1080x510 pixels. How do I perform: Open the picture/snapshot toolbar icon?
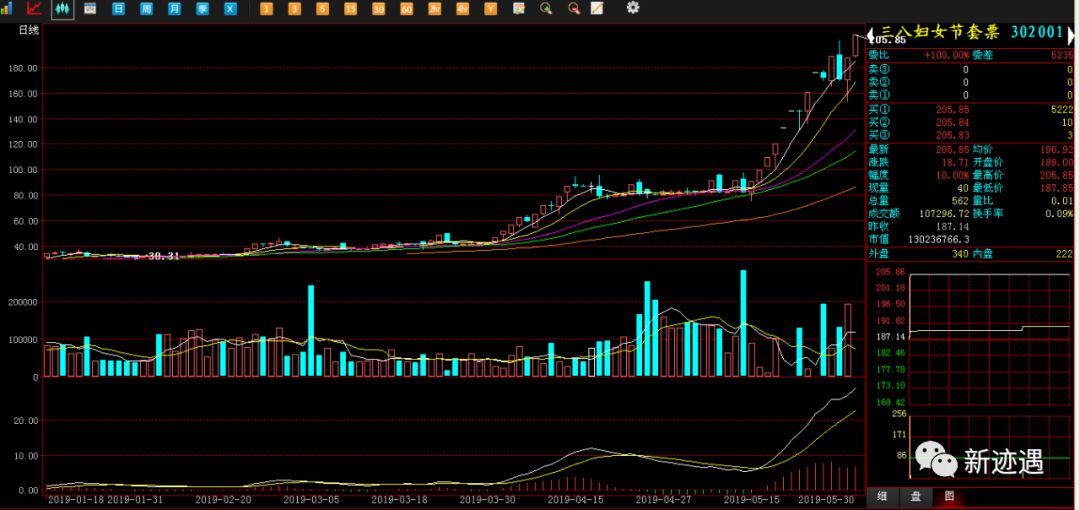(519, 8)
